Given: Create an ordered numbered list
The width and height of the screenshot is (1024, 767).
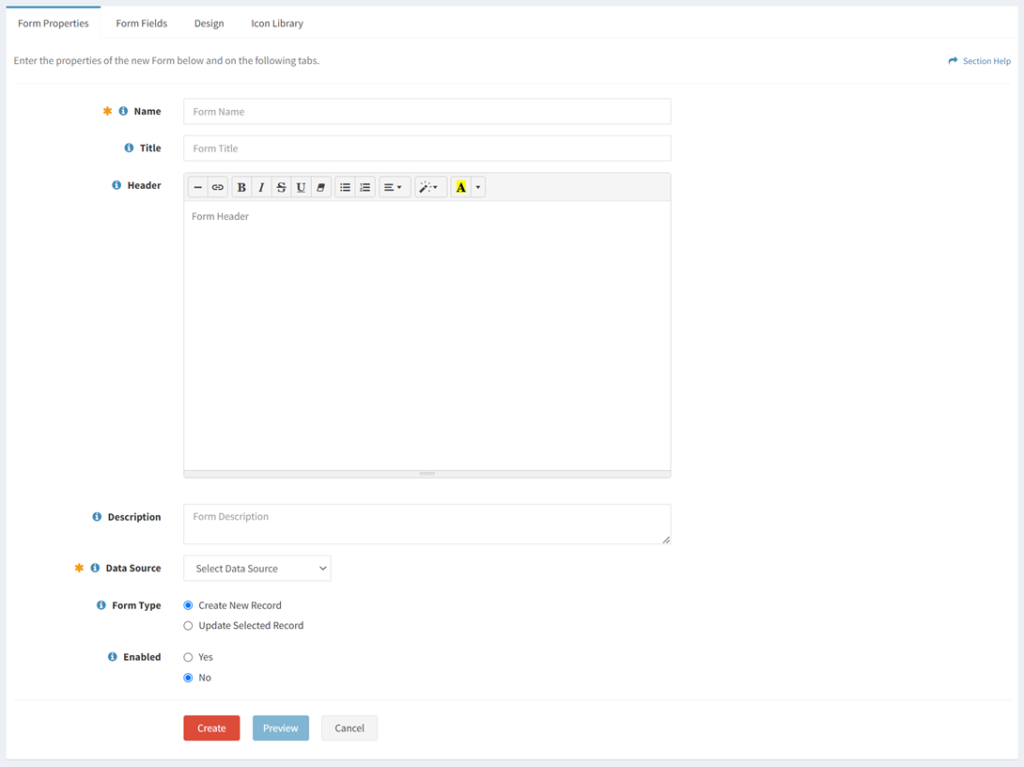Looking at the screenshot, I should point(366,187).
